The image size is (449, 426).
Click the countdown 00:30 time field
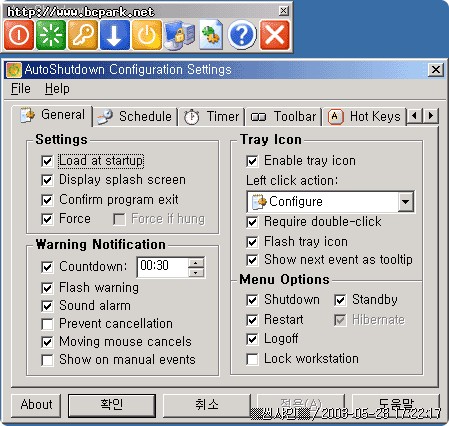point(163,267)
